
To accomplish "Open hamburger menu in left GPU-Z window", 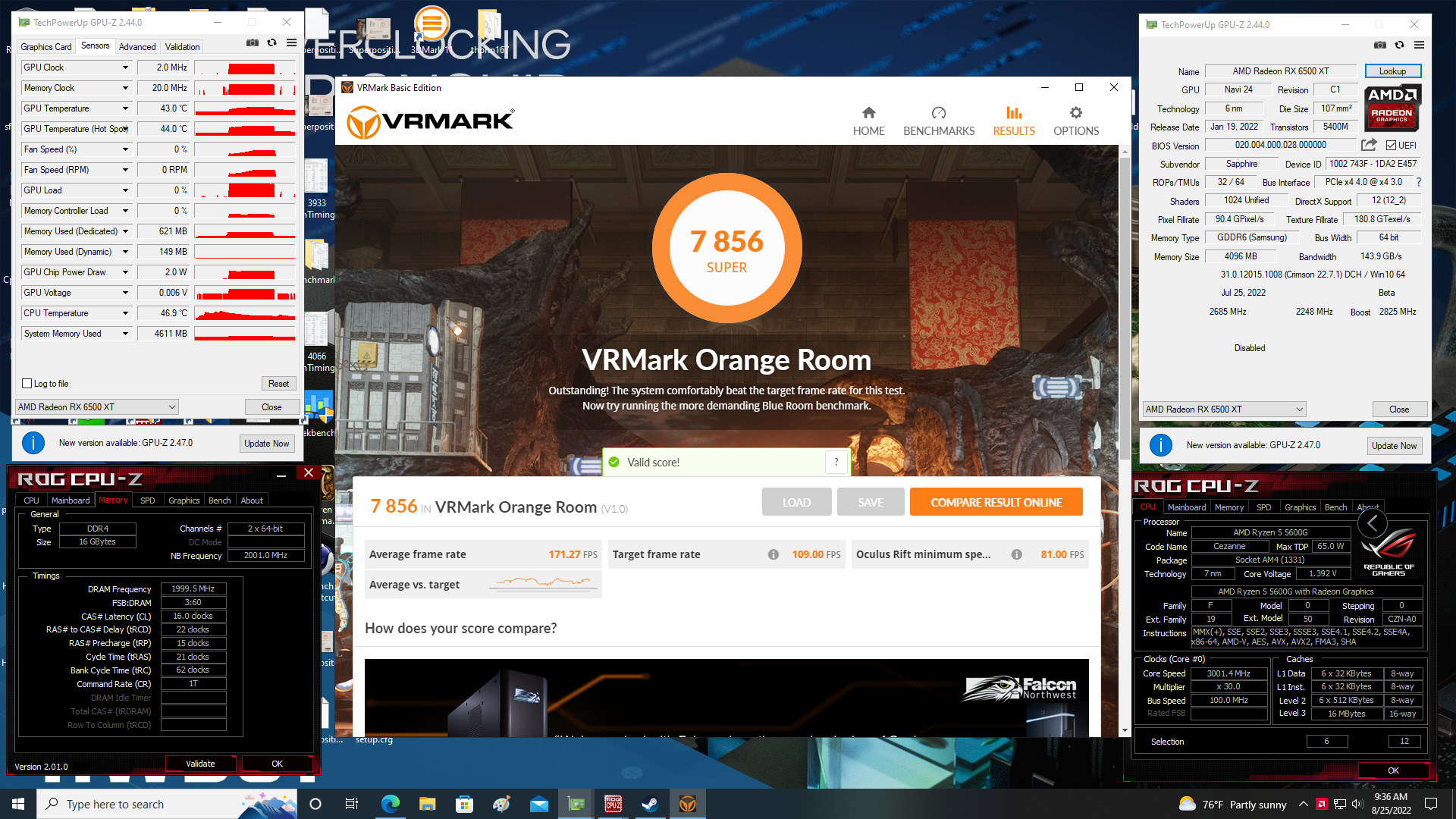I will (x=292, y=43).
